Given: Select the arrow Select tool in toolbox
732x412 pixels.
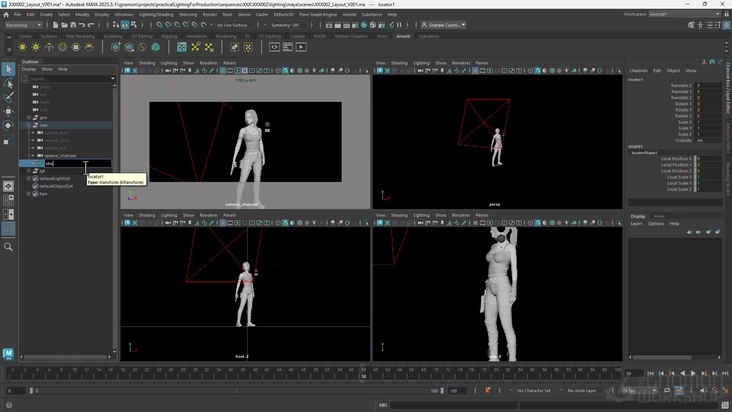Looking at the screenshot, I should click(8, 69).
